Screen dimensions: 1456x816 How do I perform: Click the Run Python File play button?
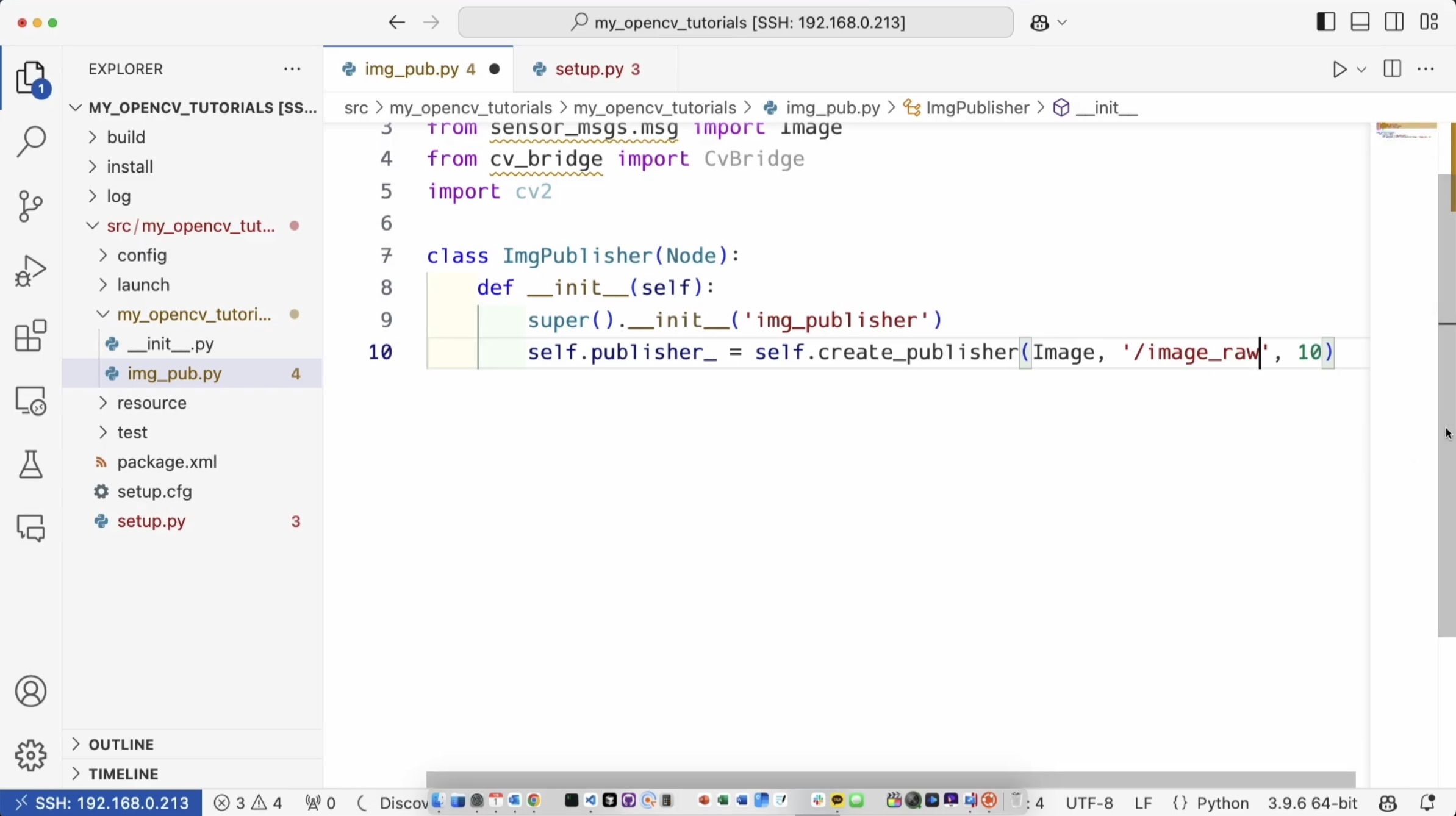(x=1339, y=70)
